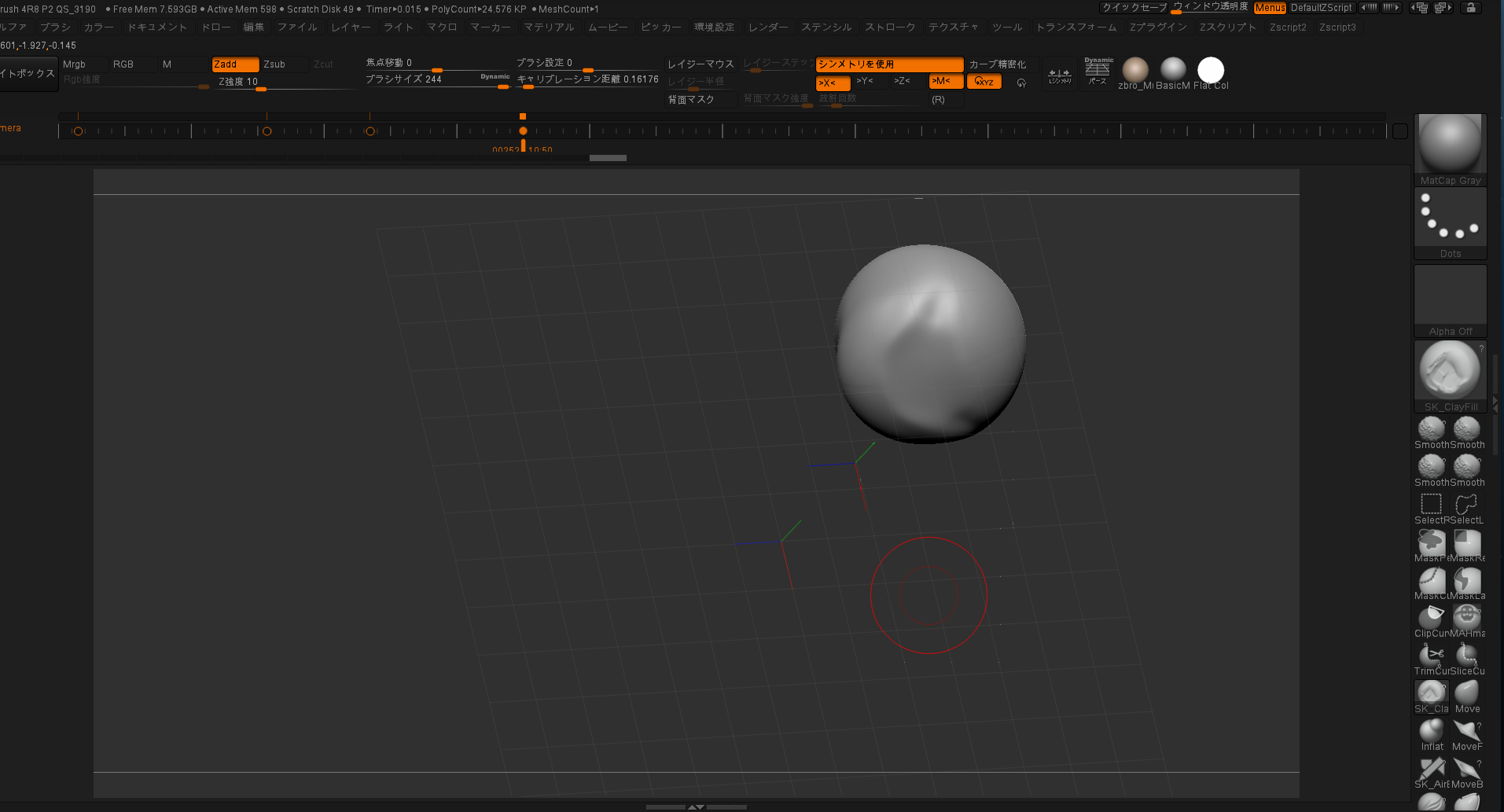
Task: Open the MatCap Gray material thumbnail
Action: pos(1450,149)
